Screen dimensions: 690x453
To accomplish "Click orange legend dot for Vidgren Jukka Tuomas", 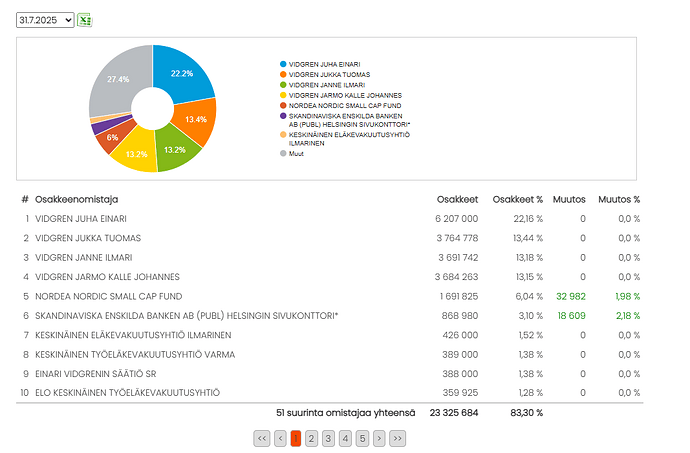I will (x=283, y=74).
